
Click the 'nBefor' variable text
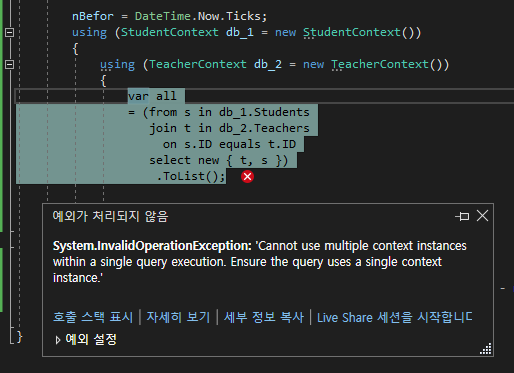93,16
